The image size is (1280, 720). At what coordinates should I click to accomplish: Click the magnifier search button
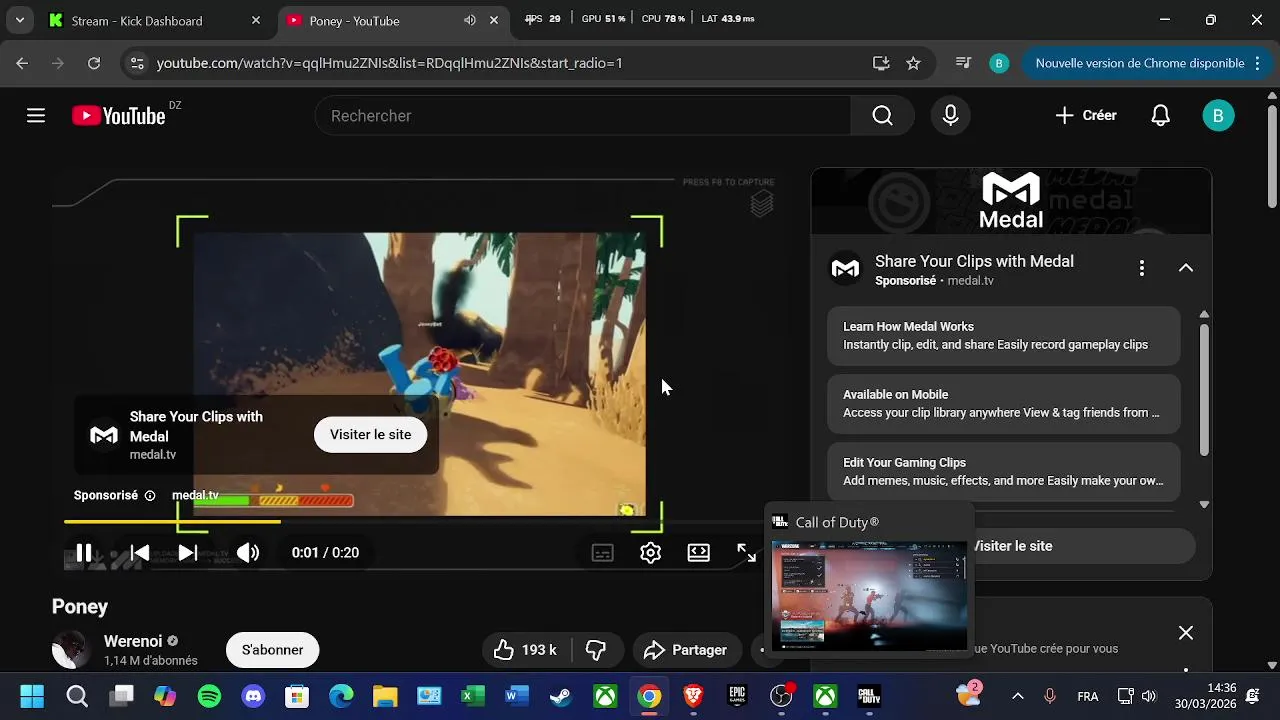[882, 116]
